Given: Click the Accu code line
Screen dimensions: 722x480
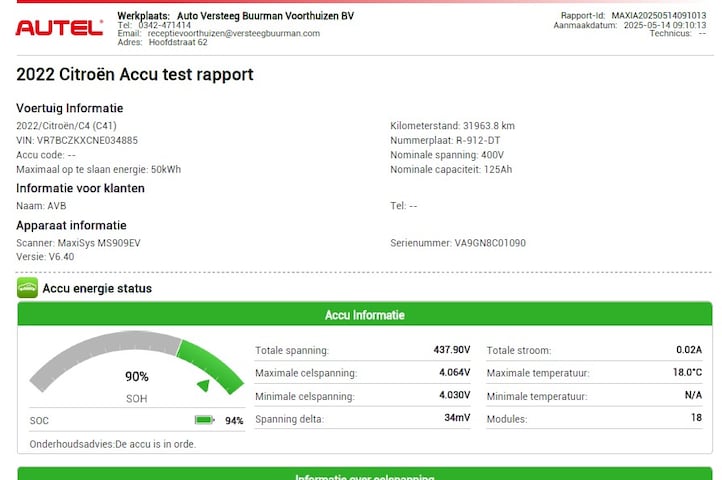Looking at the screenshot, I should click(x=46, y=155).
